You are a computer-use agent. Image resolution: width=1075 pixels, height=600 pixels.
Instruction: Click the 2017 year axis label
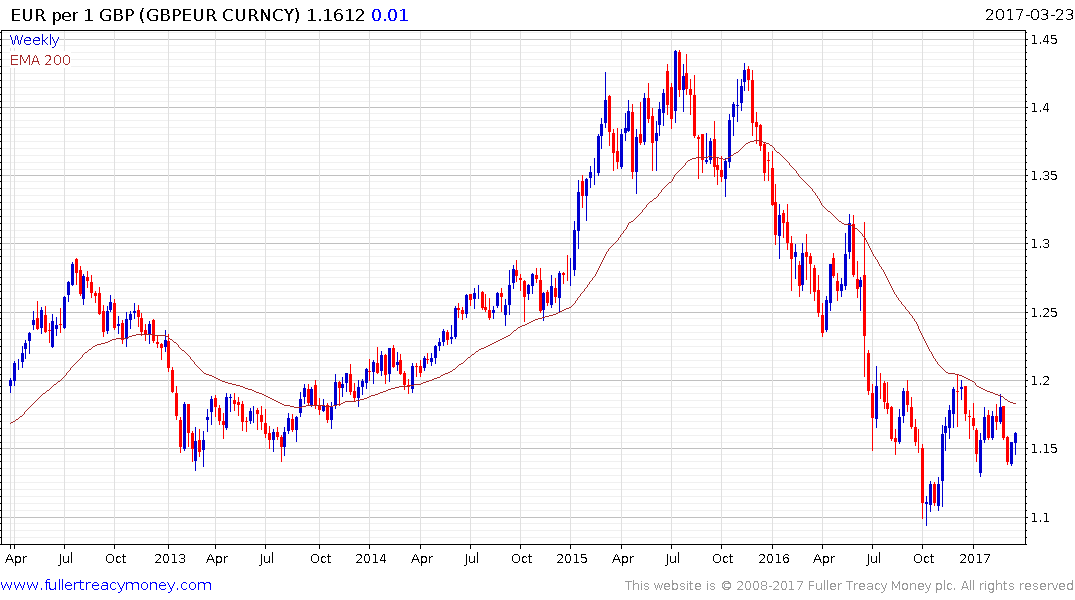tap(975, 558)
